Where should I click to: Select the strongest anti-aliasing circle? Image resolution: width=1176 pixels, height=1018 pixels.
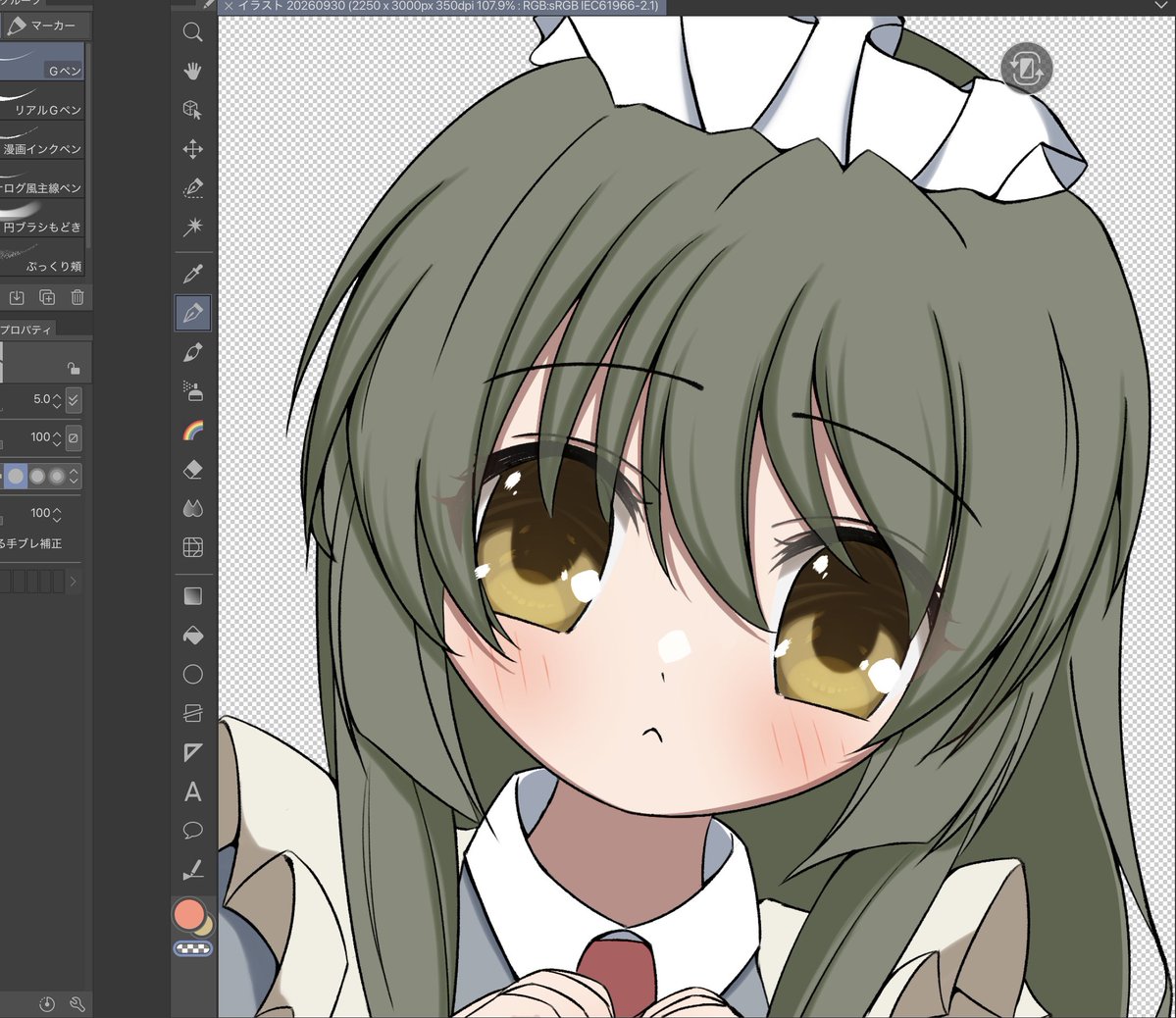point(57,477)
